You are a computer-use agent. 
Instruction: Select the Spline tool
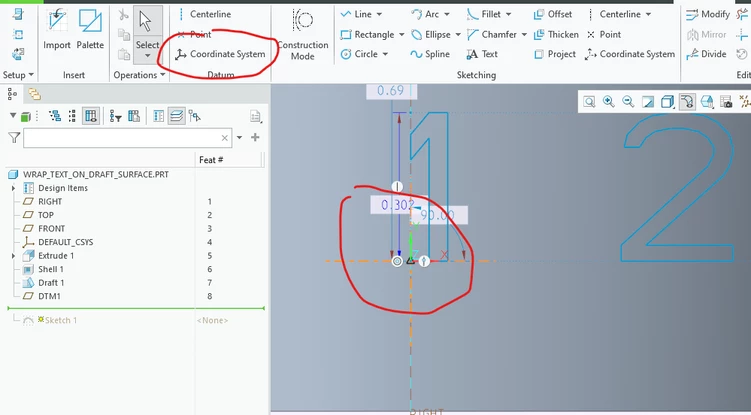click(x=430, y=54)
